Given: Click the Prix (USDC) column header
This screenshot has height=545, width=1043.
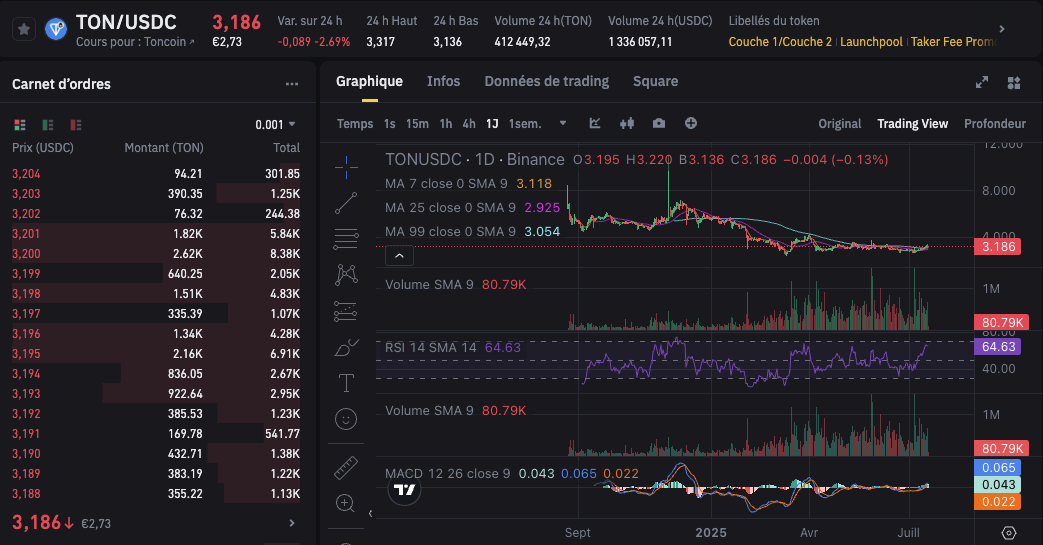Looking at the screenshot, I should pyautogui.click(x=43, y=148).
